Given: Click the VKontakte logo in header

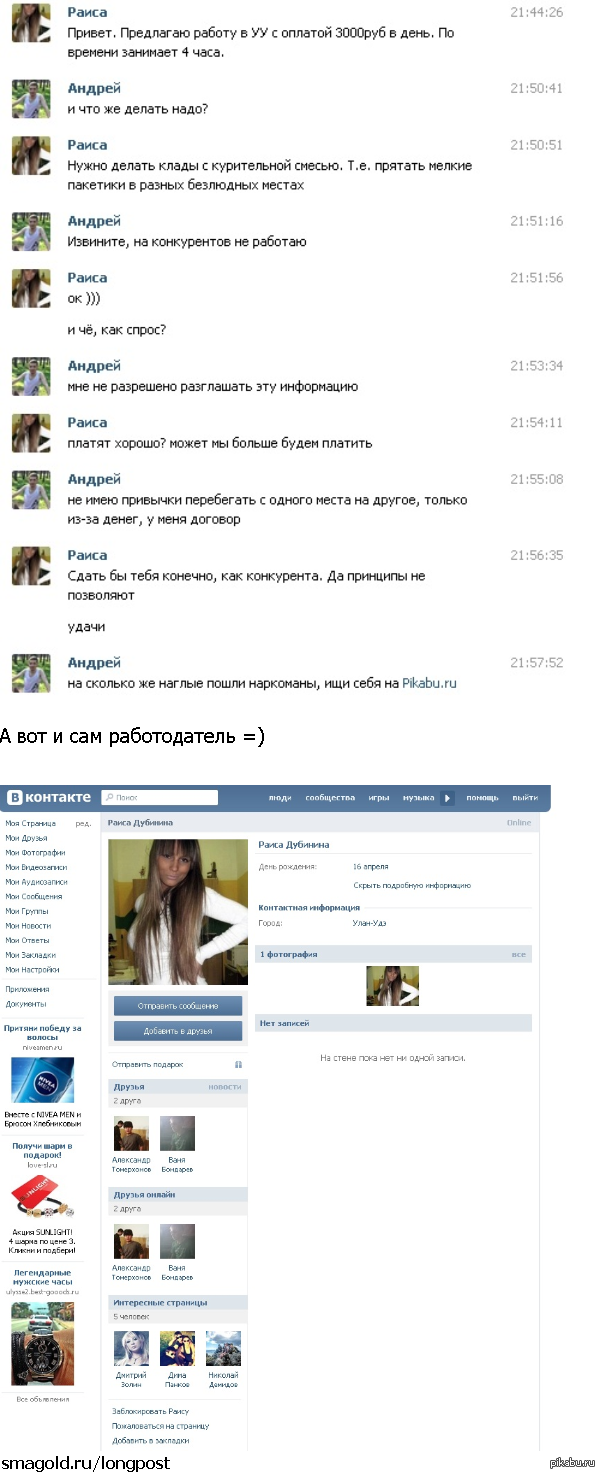Looking at the screenshot, I should click(x=49, y=797).
